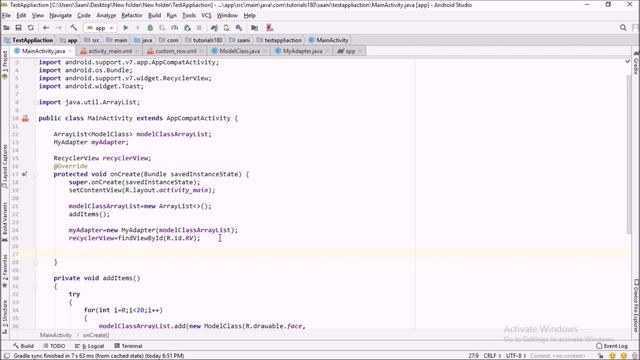Toggle the Gradle side panel
The width and height of the screenshot is (640, 360).
point(636,63)
